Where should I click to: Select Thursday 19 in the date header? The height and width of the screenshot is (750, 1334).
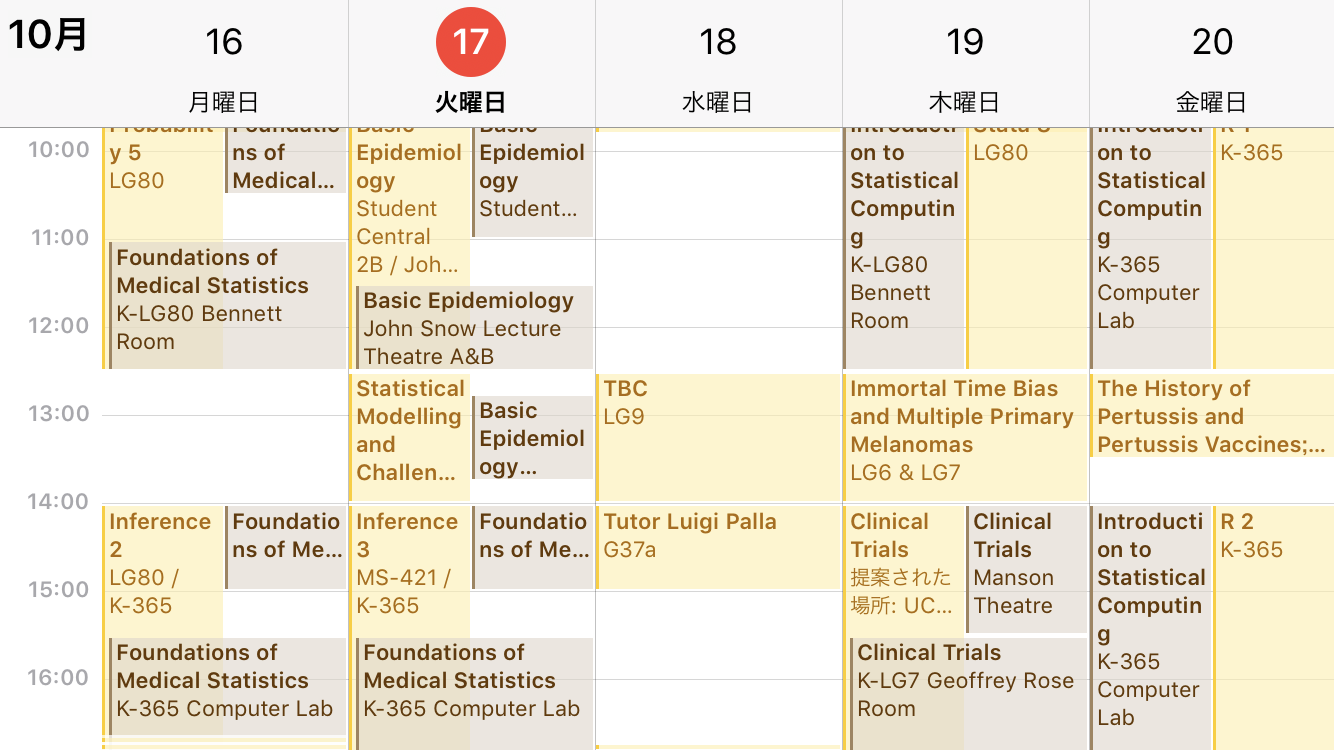pos(965,42)
